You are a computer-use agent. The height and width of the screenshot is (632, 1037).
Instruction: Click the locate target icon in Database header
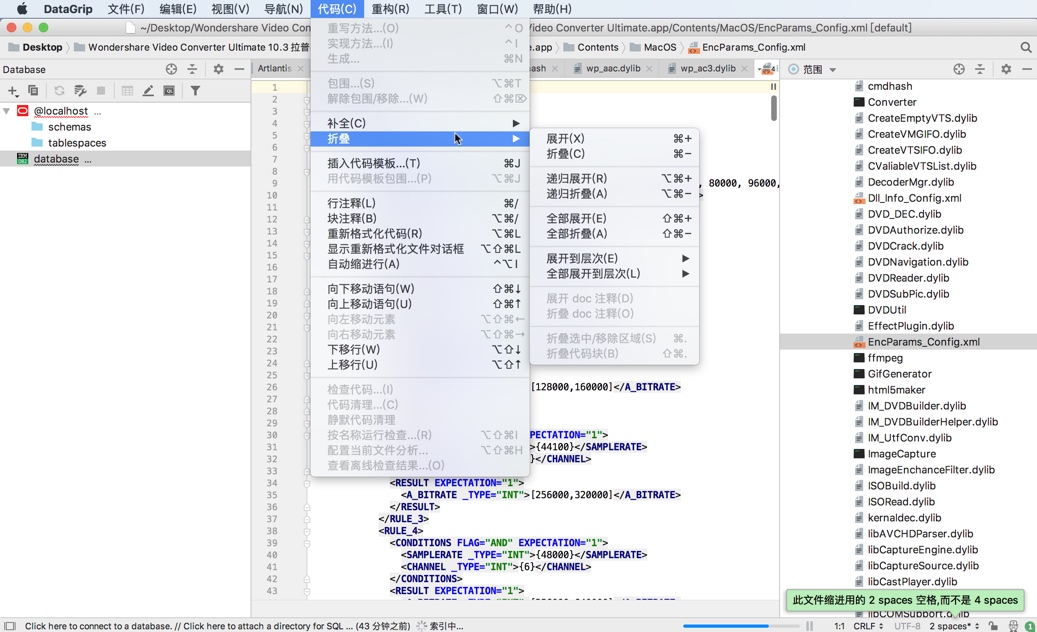171,69
